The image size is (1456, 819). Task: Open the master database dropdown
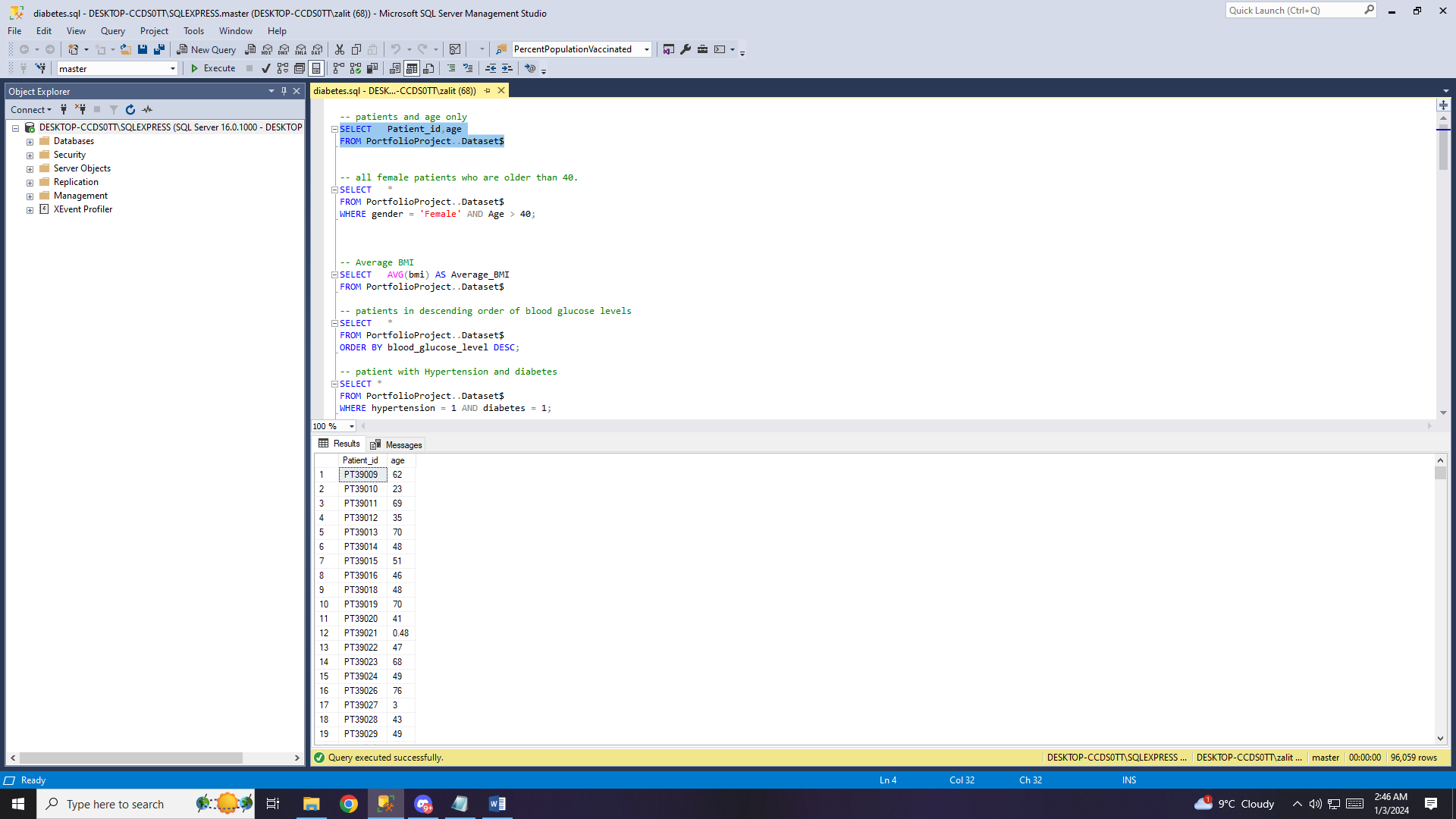(173, 69)
